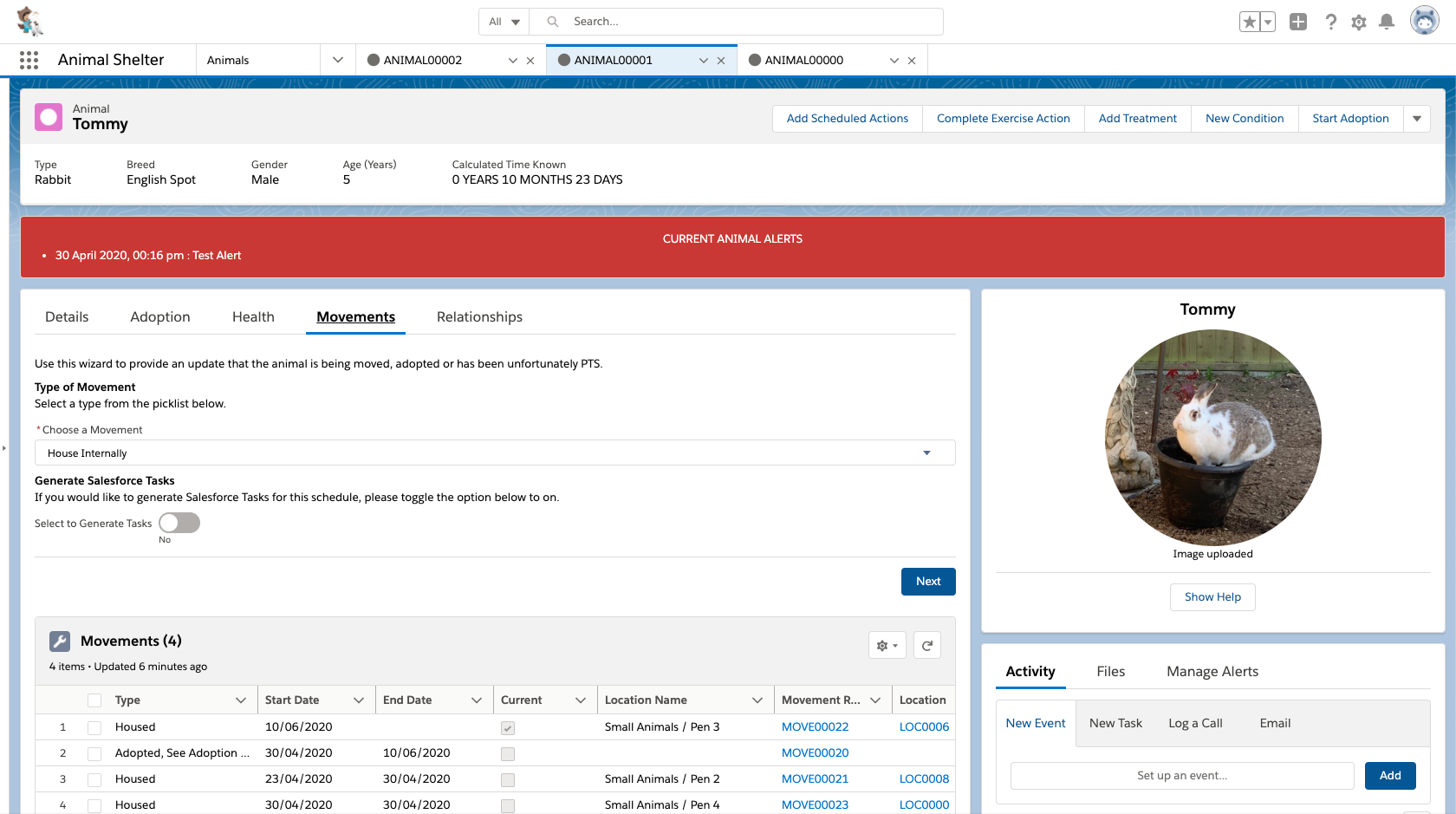This screenshot has height=814, width=1456.
Task: Open the MOVE00022 movement record link
Action: coord(815,727)
